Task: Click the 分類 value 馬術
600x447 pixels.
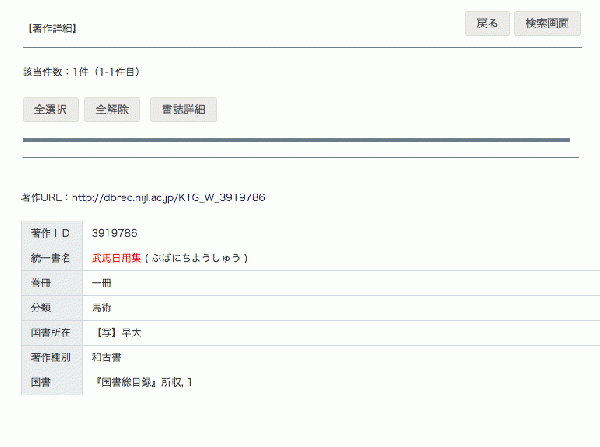Action: (101, 308)
